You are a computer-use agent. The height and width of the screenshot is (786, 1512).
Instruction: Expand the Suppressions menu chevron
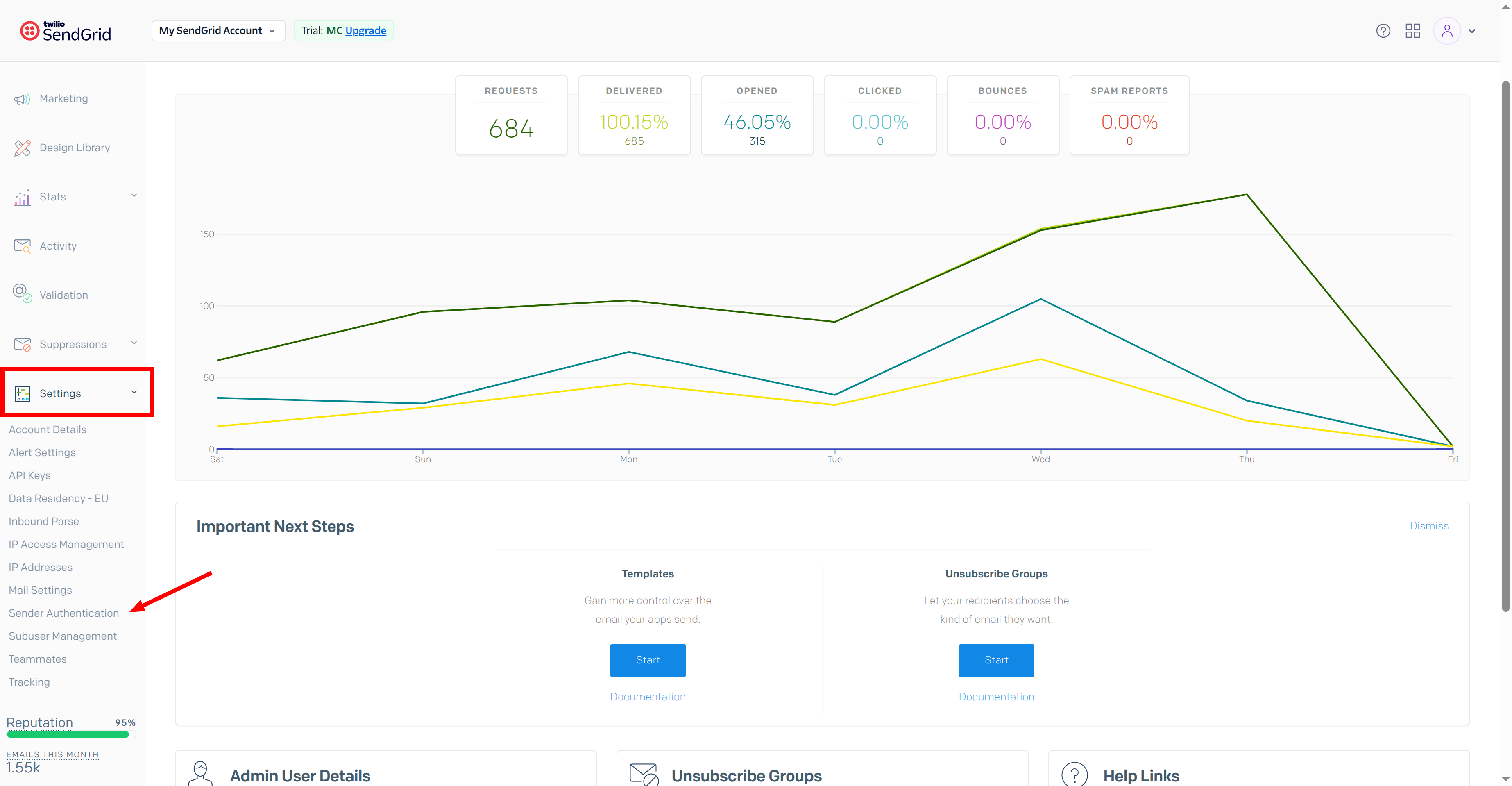pos(134,343)
